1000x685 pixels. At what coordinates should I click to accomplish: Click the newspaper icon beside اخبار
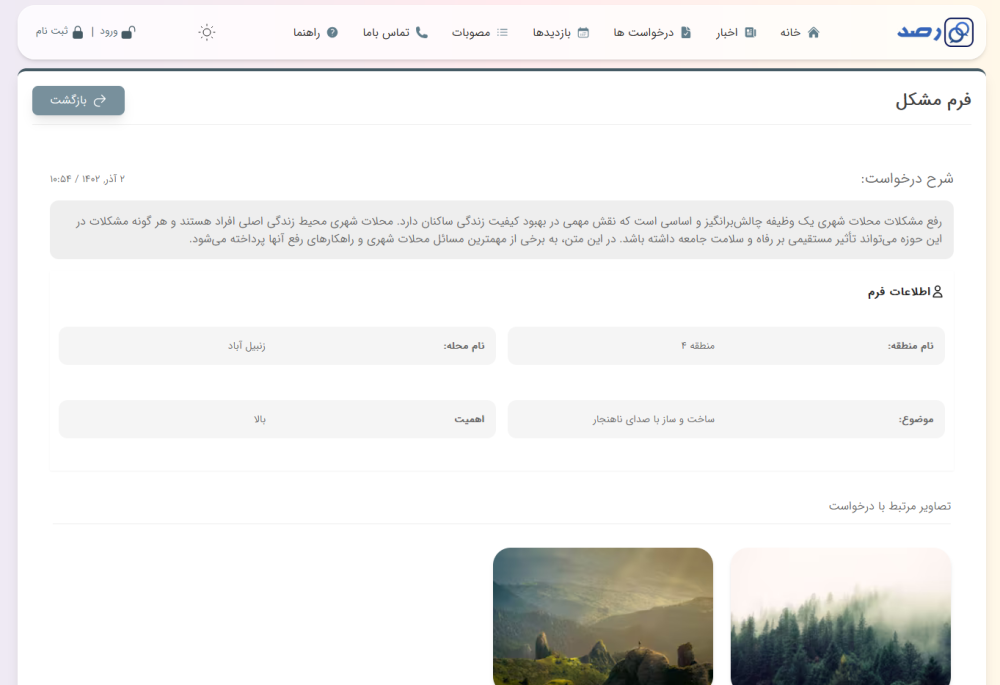pyautogui.click(x=750, y=32)
